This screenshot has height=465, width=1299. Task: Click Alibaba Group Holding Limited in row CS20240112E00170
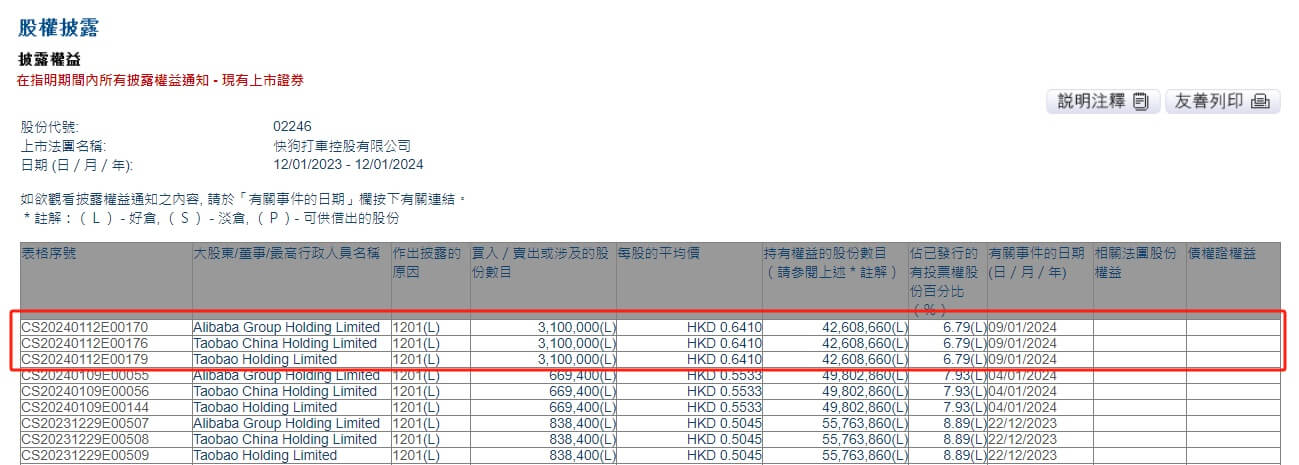click(x=287, y=327)
